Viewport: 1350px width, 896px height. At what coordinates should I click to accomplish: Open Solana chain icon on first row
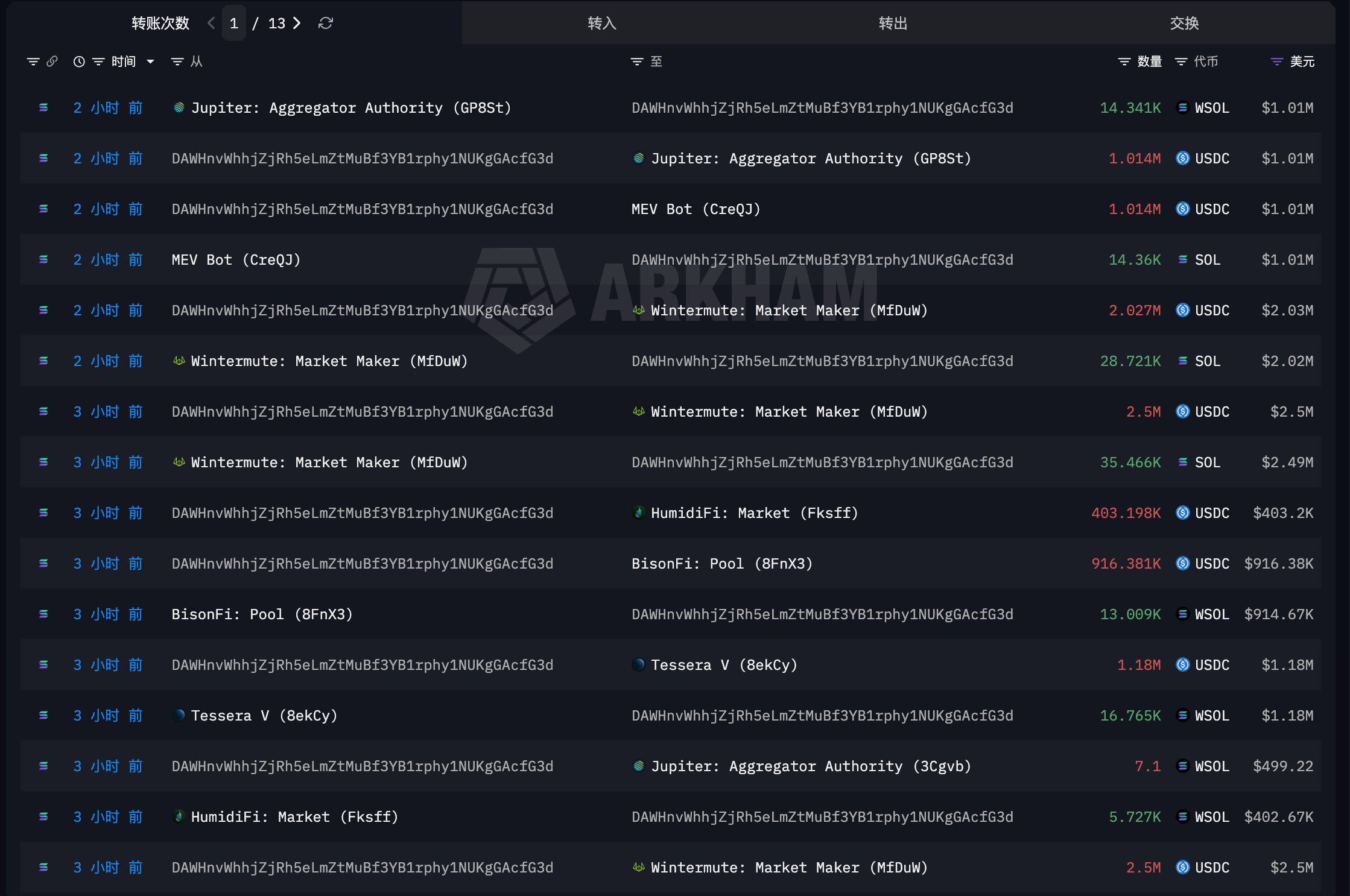(43, 108)
